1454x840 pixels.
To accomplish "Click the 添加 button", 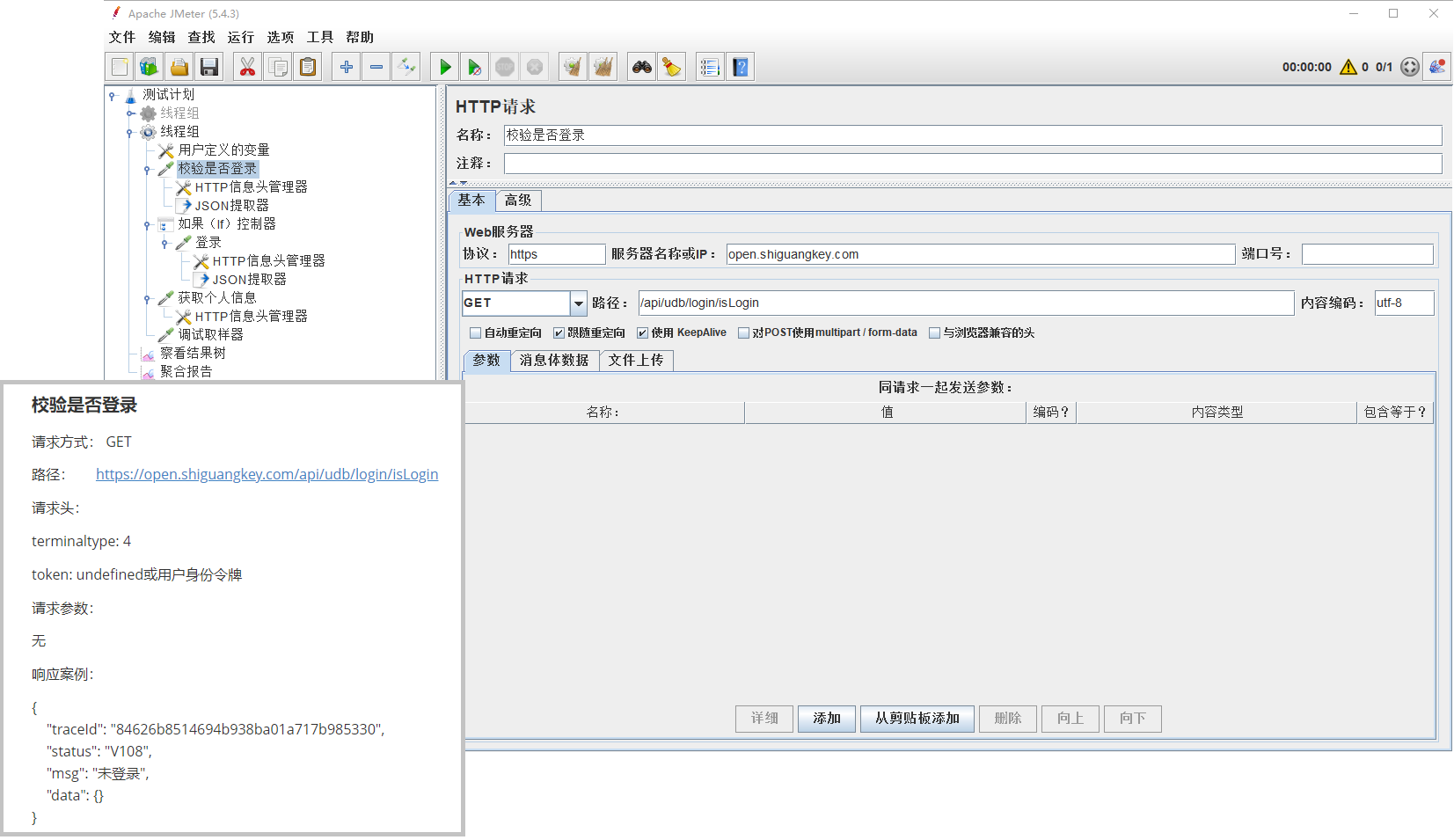I will tap(827, 719).
